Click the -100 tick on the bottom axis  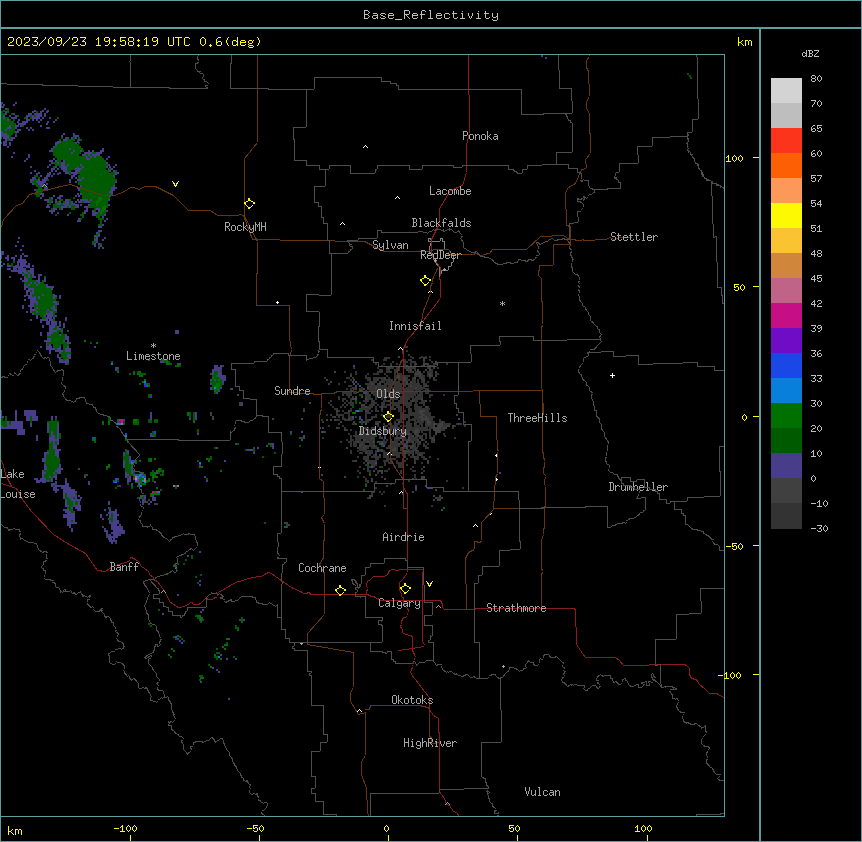[125, 828]
